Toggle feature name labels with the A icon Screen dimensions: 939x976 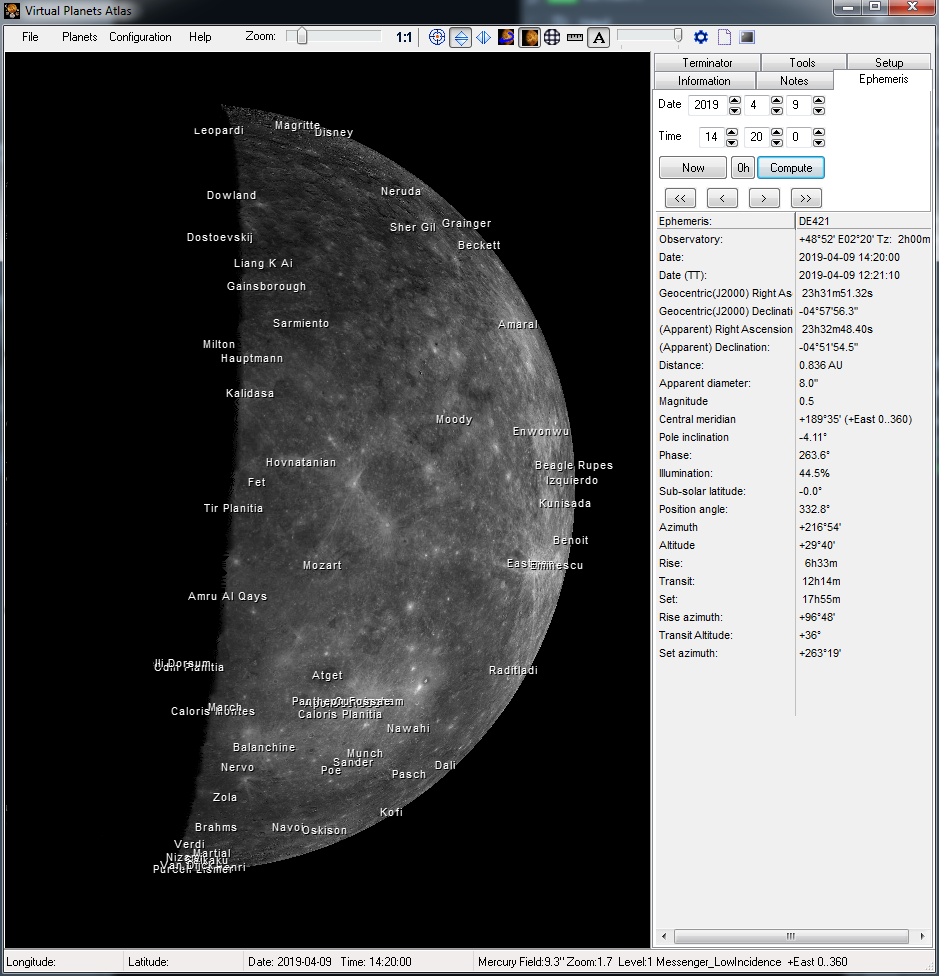click(x=598, y=37)
